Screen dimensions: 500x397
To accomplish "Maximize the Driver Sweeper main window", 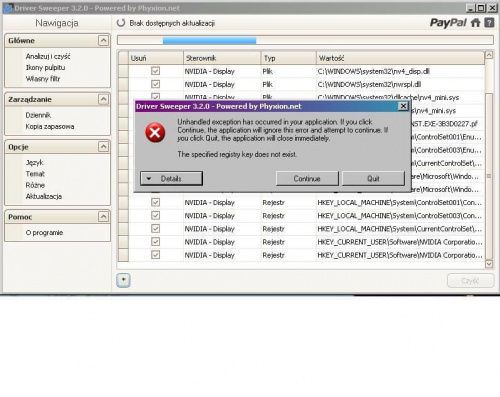I will tap(481, 8).
